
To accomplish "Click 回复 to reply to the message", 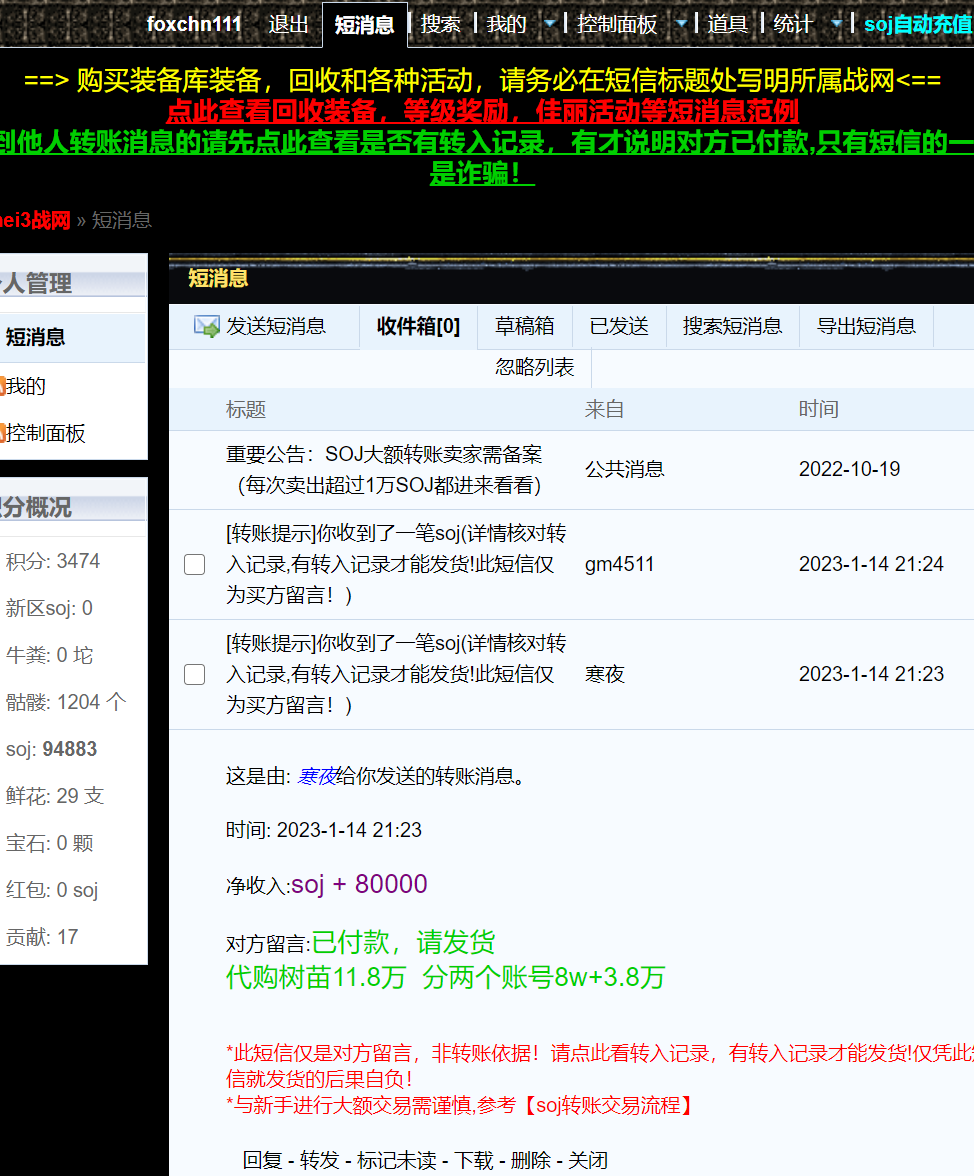I will (262, 1160).
